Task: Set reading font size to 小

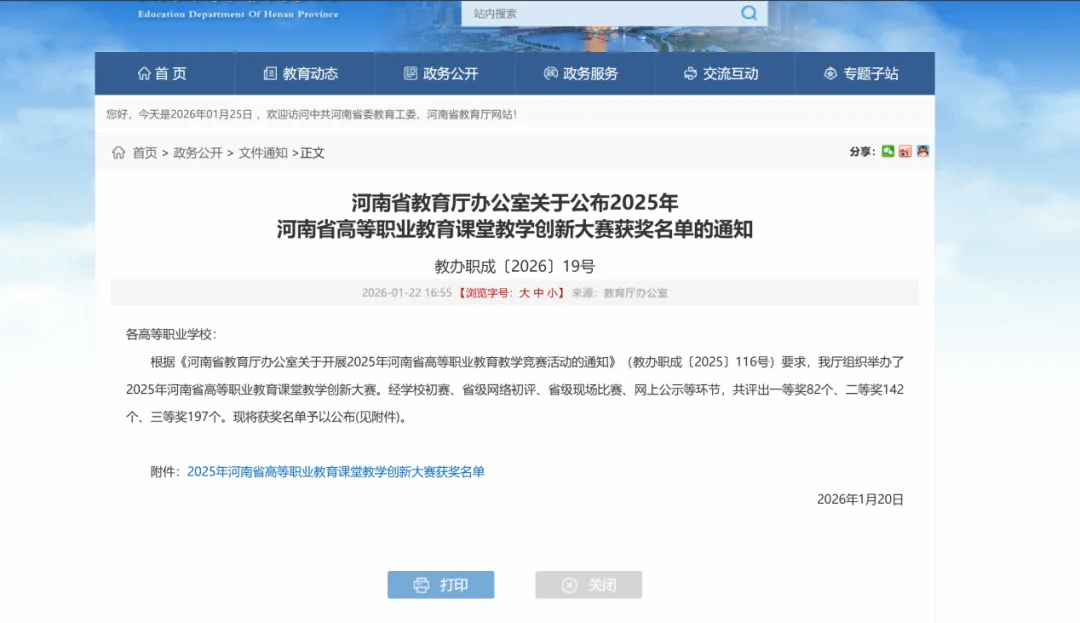Action: pyautogui.click(x=552, y=293)
